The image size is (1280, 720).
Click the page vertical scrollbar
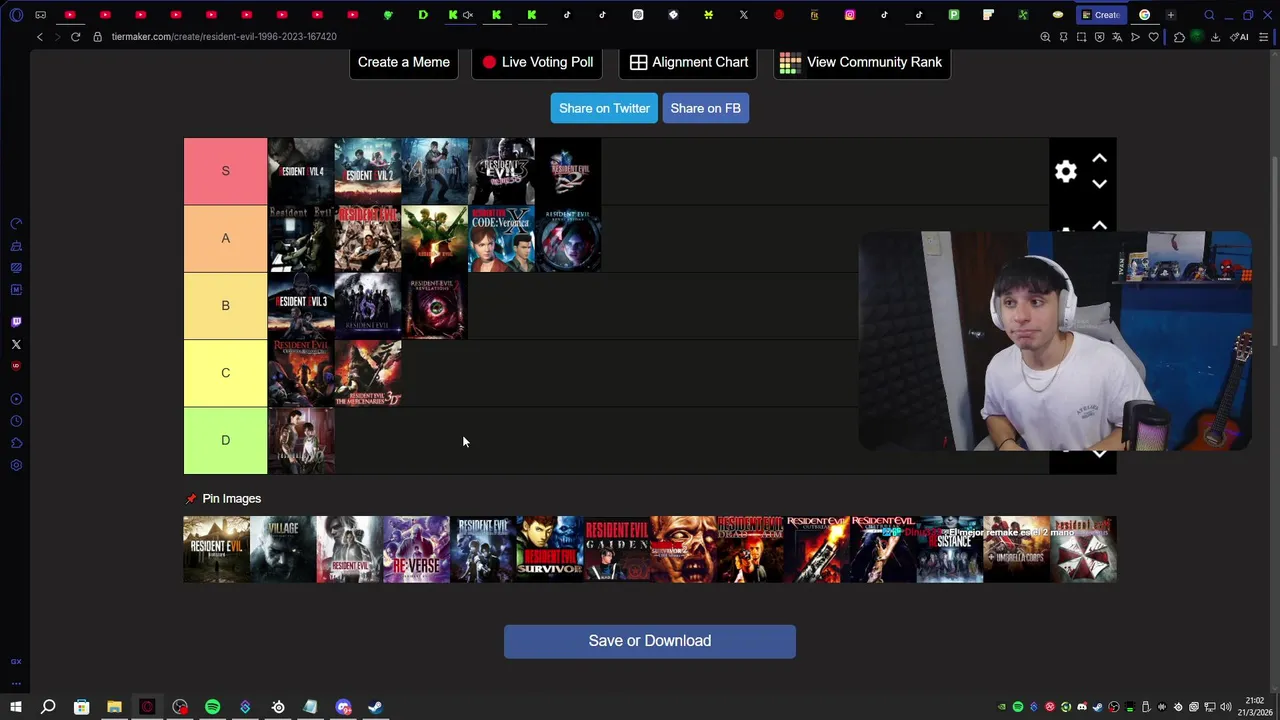[1275, 250]
